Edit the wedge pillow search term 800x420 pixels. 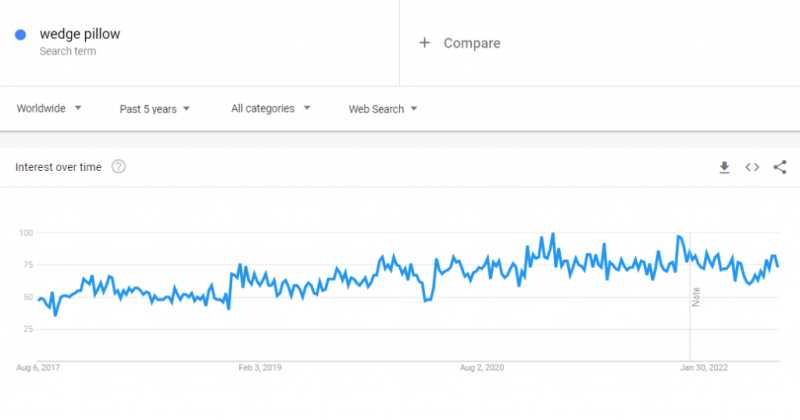80,34
